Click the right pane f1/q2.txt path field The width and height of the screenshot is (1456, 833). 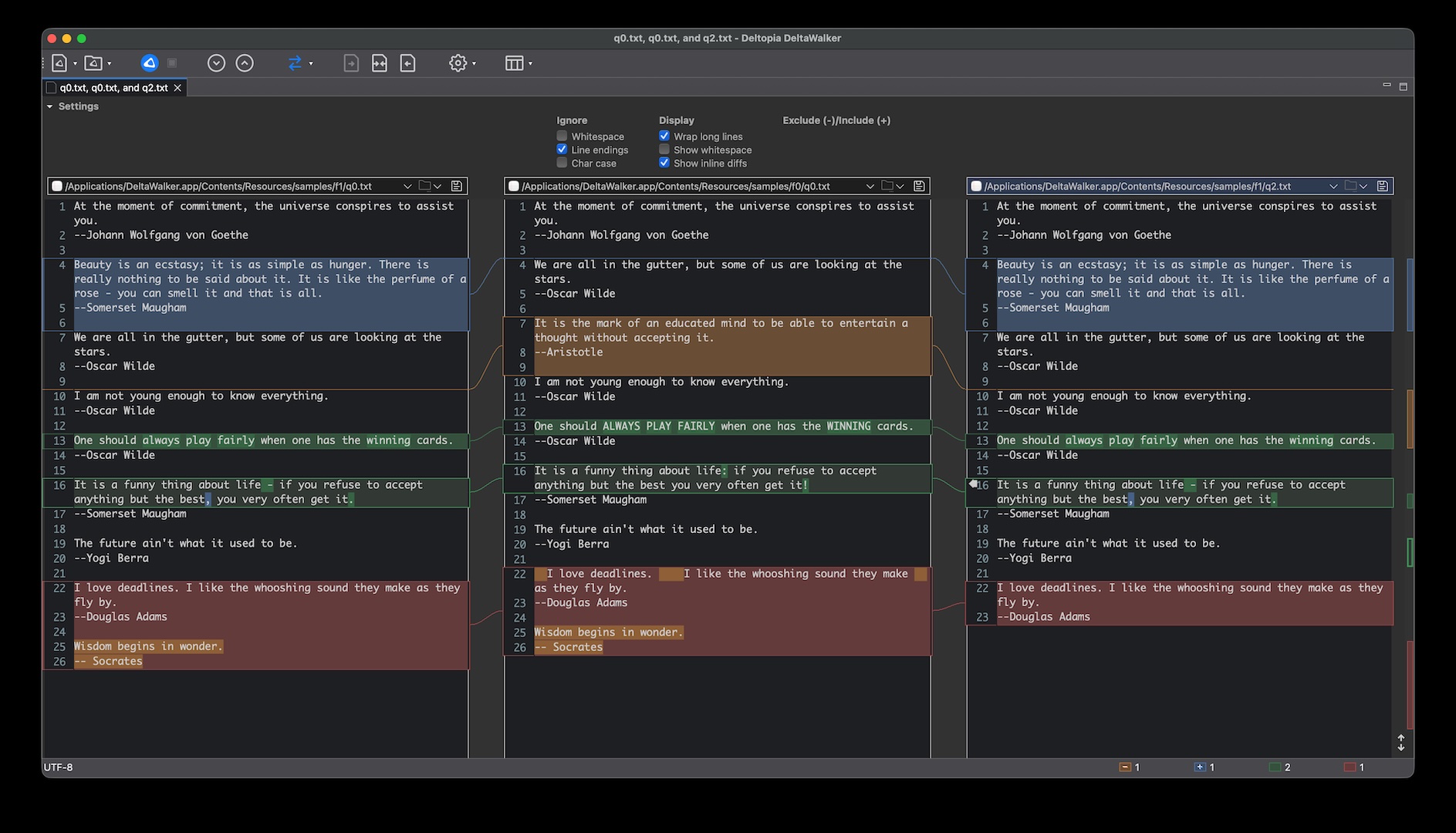pos(1154,186)
